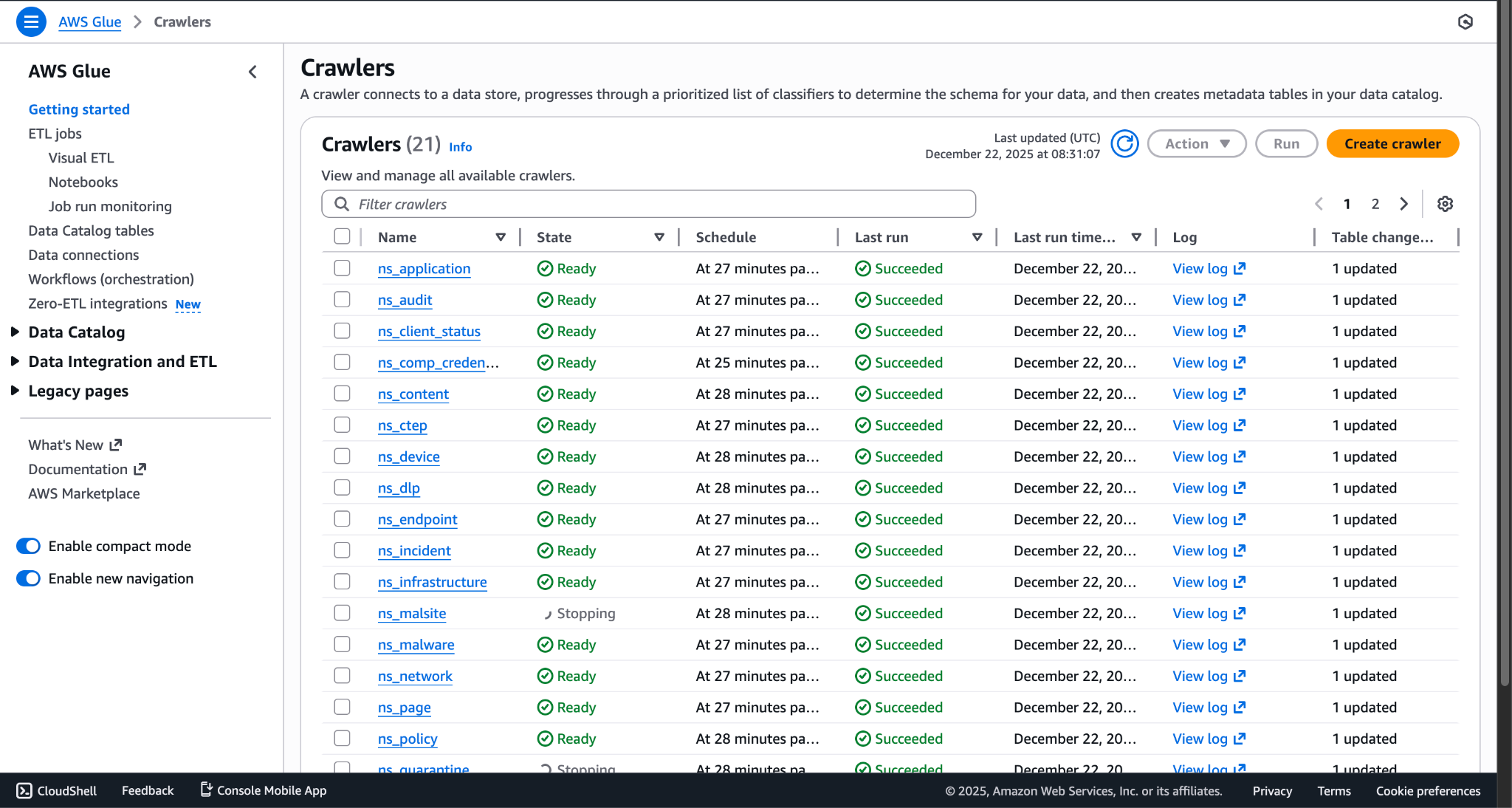The height and width of the screenshot is (808, 1512).
Task: Go to next page of crawlers
Action: coord(1403,204)
